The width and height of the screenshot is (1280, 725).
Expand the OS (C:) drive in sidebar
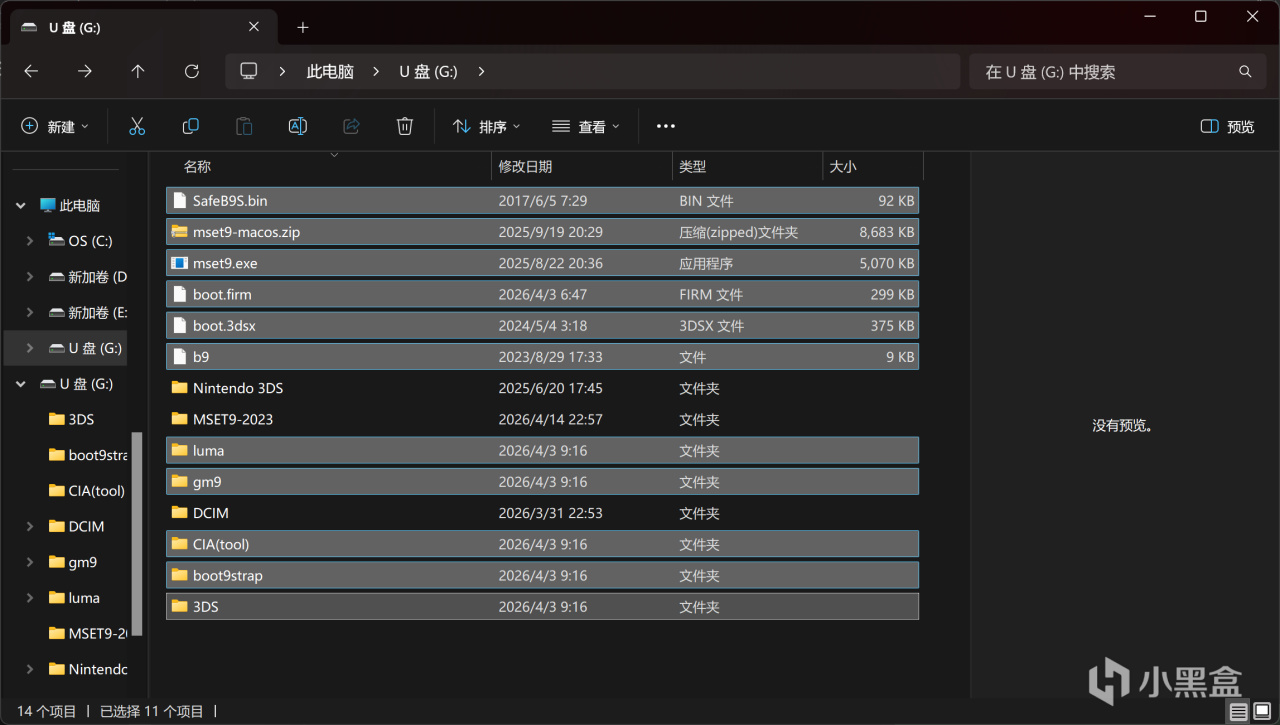(x=30, y=241)
